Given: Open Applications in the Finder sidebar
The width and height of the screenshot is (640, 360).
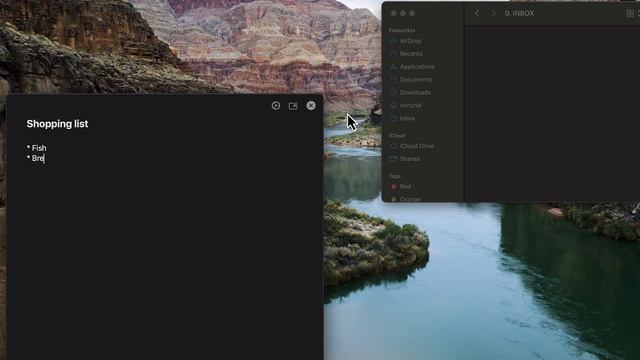Looking at the screenshot, I should click(417, 67).
